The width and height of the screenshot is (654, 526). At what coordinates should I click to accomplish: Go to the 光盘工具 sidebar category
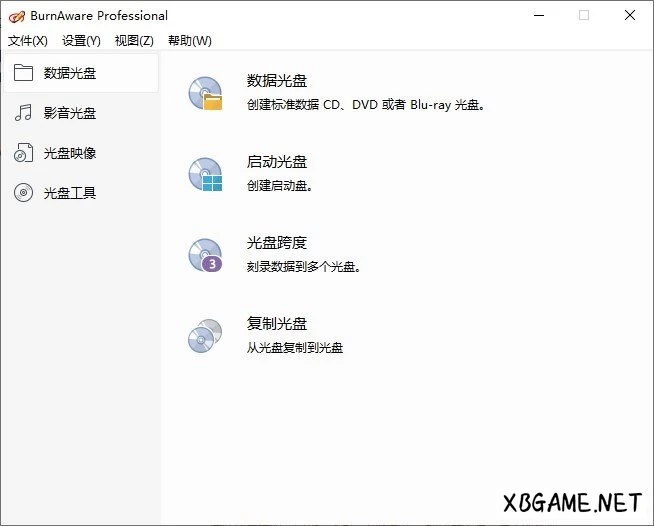pos(70,193)
